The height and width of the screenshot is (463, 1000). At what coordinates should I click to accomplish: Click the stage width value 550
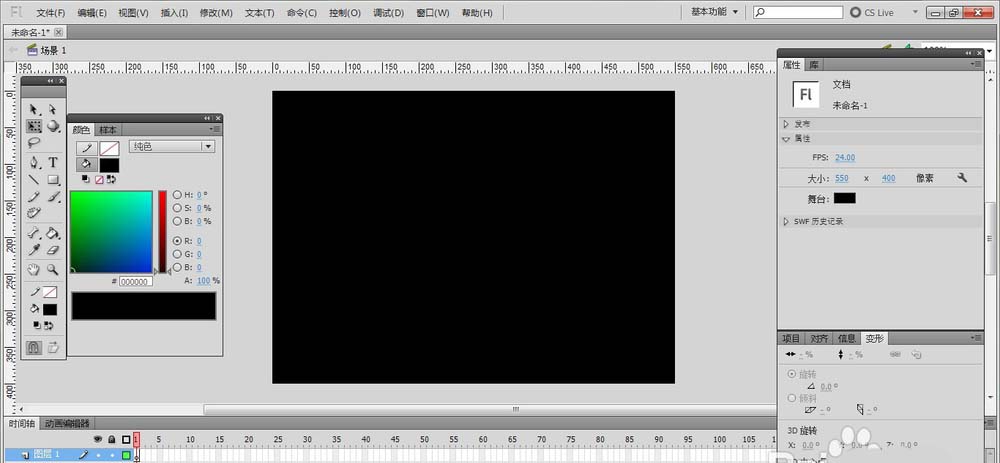click(x=842, y=179)
